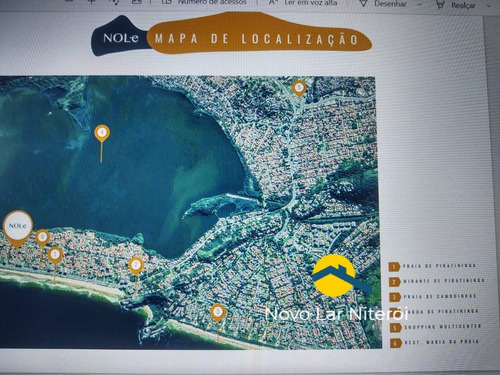Select legend text 'MIRANTE DE PIRATININGA'
The image size is (500, 375).
coord(444,281)
